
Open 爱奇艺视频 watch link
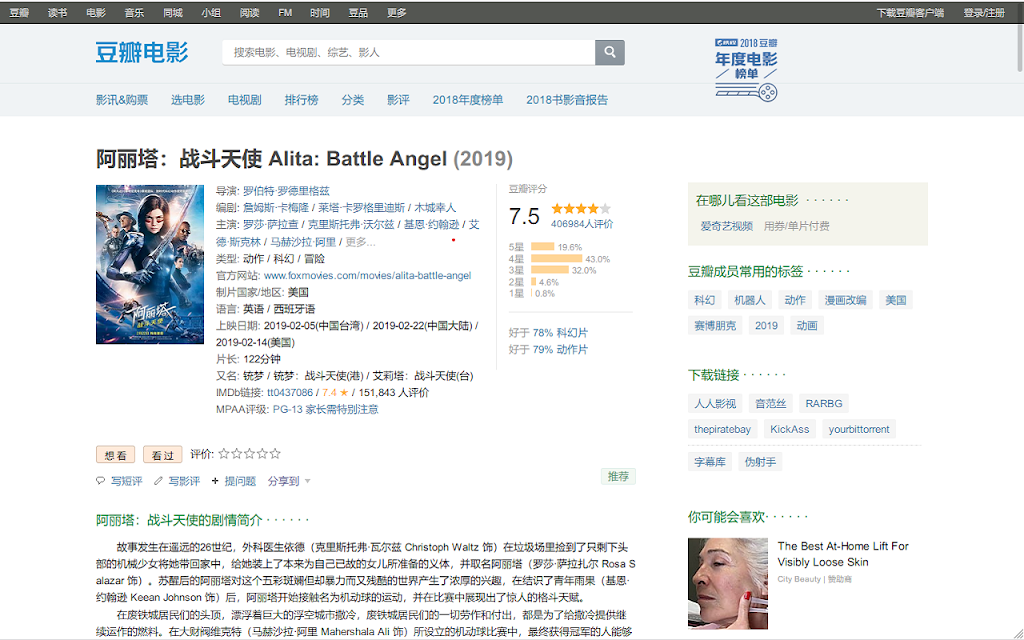727,226
